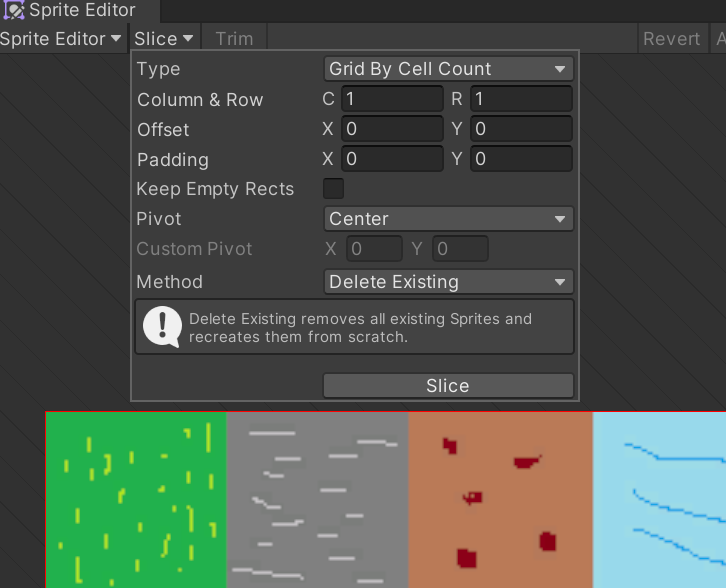
Task: Open the Method dropdown Delete Existing
Action: tap(448, 281)
